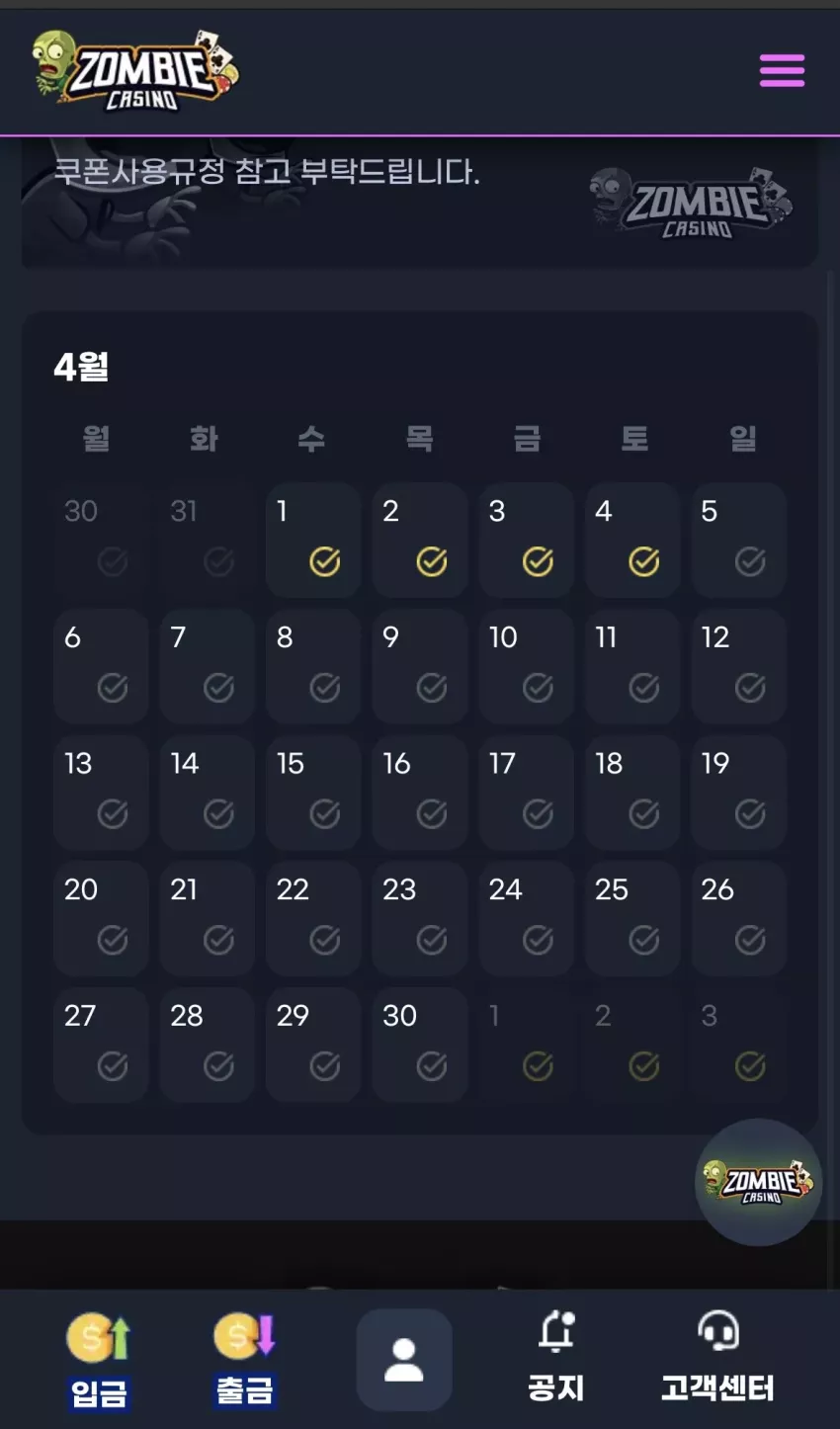
Task: Select day 30 in April
Action: pos(420,1045)
